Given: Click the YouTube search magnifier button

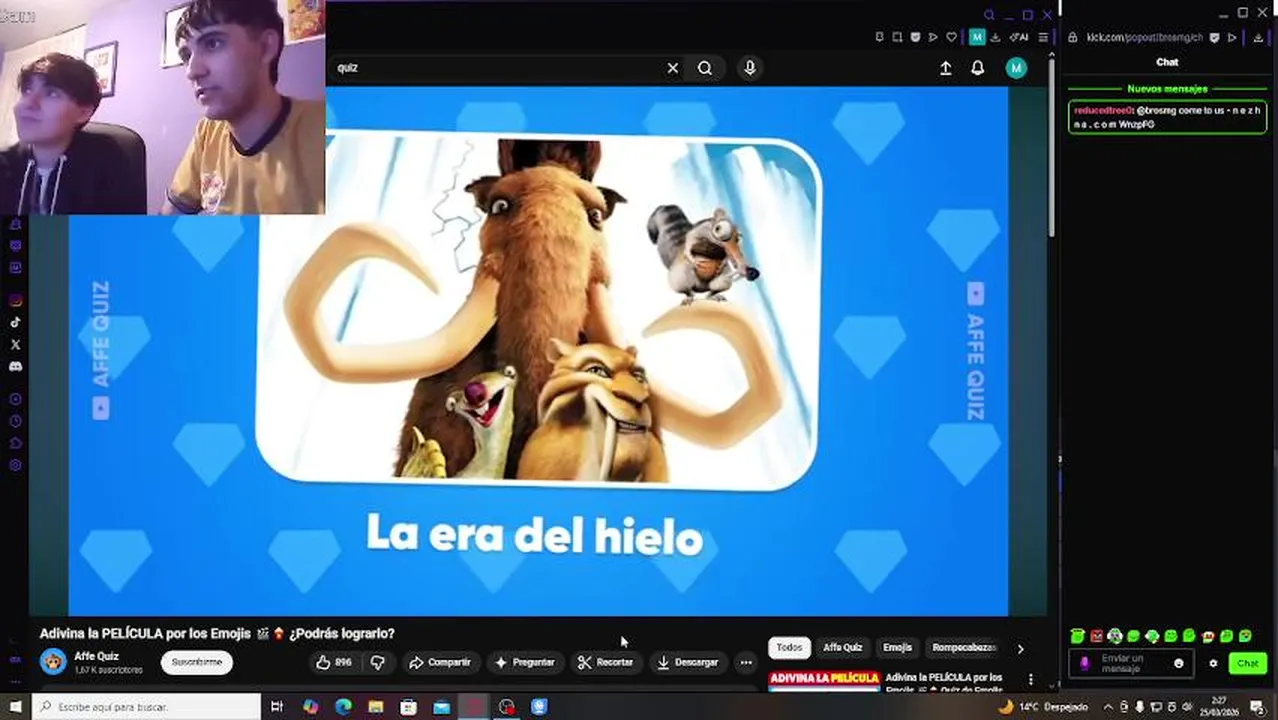Looking at the screenshot, I should (x=705, y=68).
